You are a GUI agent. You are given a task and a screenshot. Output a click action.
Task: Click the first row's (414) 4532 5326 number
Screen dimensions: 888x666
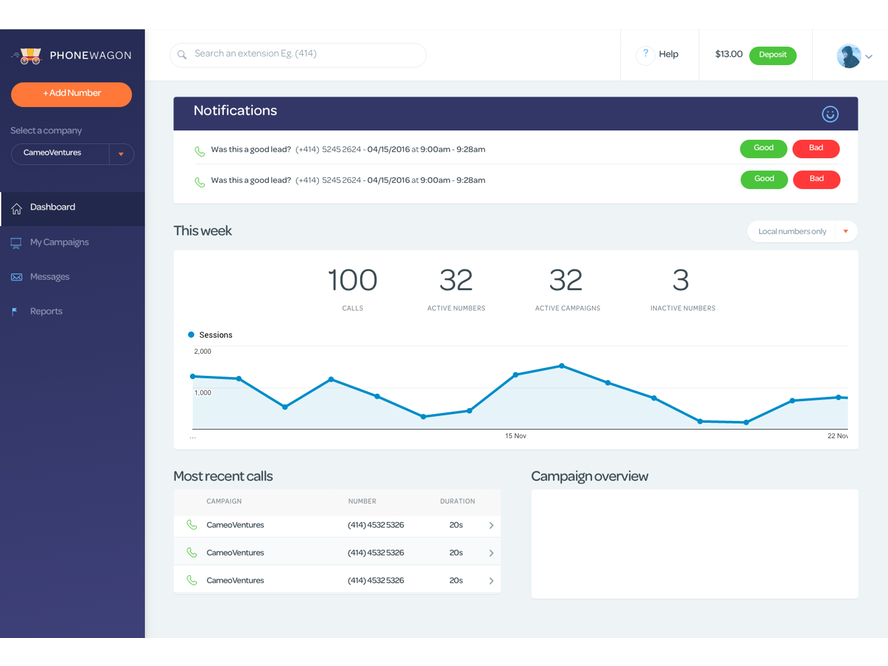point(375,525)
